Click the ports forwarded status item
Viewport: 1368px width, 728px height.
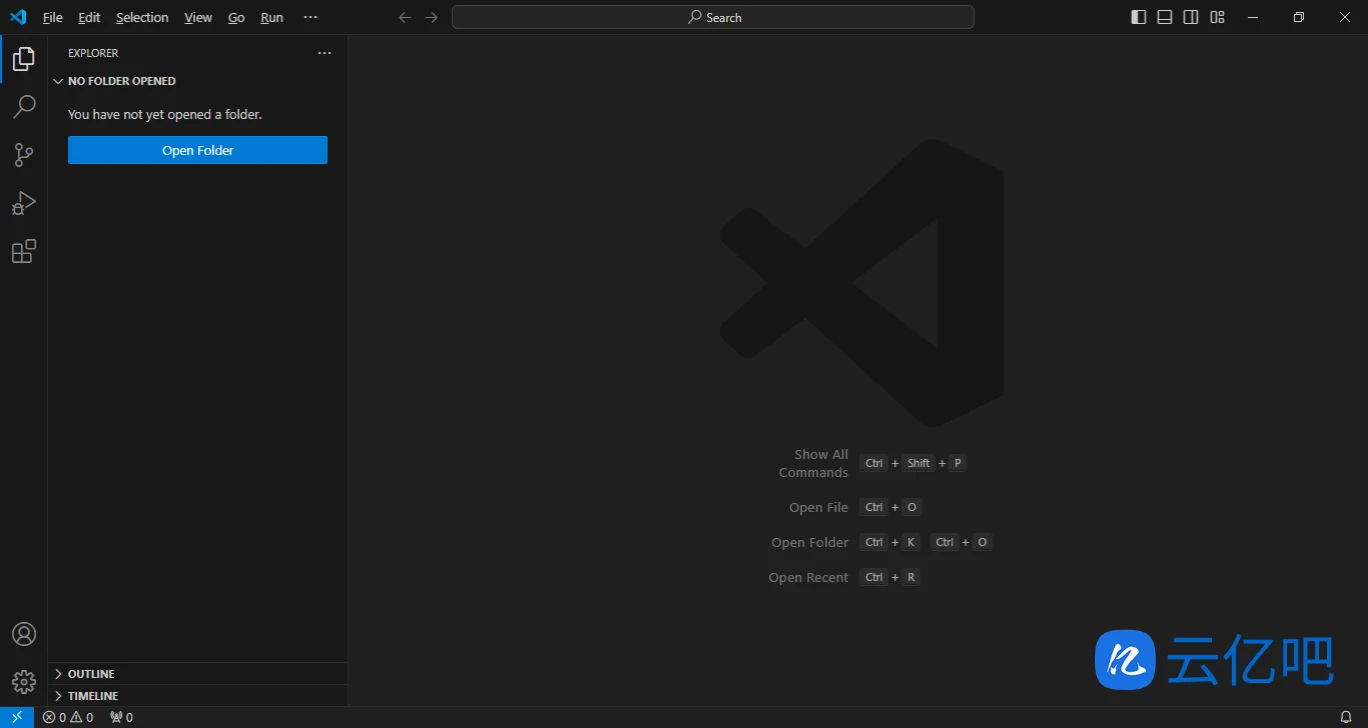(x=121, y=717)
